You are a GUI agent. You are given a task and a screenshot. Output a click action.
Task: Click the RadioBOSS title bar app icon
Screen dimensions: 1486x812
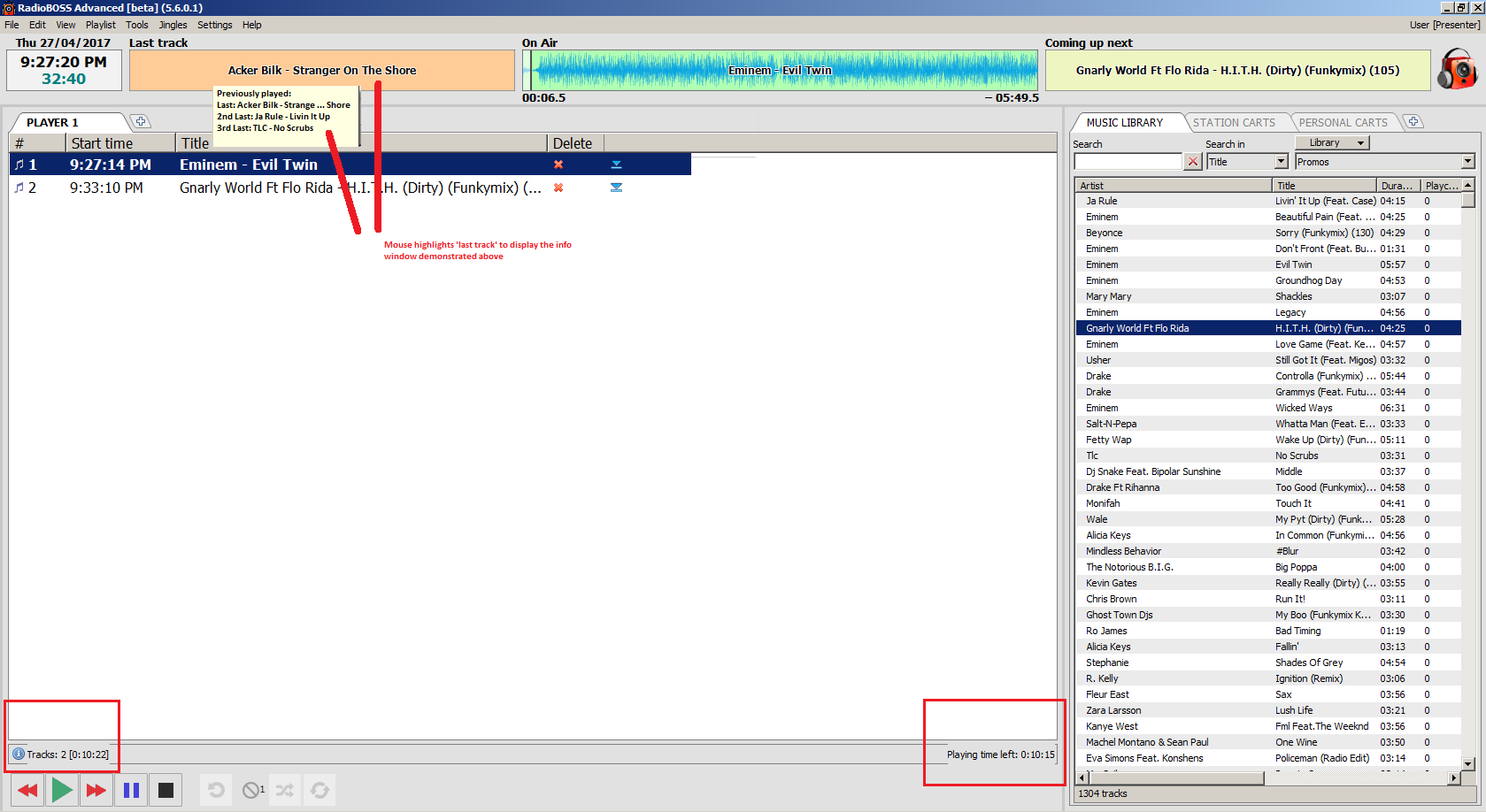pos(8,8)
